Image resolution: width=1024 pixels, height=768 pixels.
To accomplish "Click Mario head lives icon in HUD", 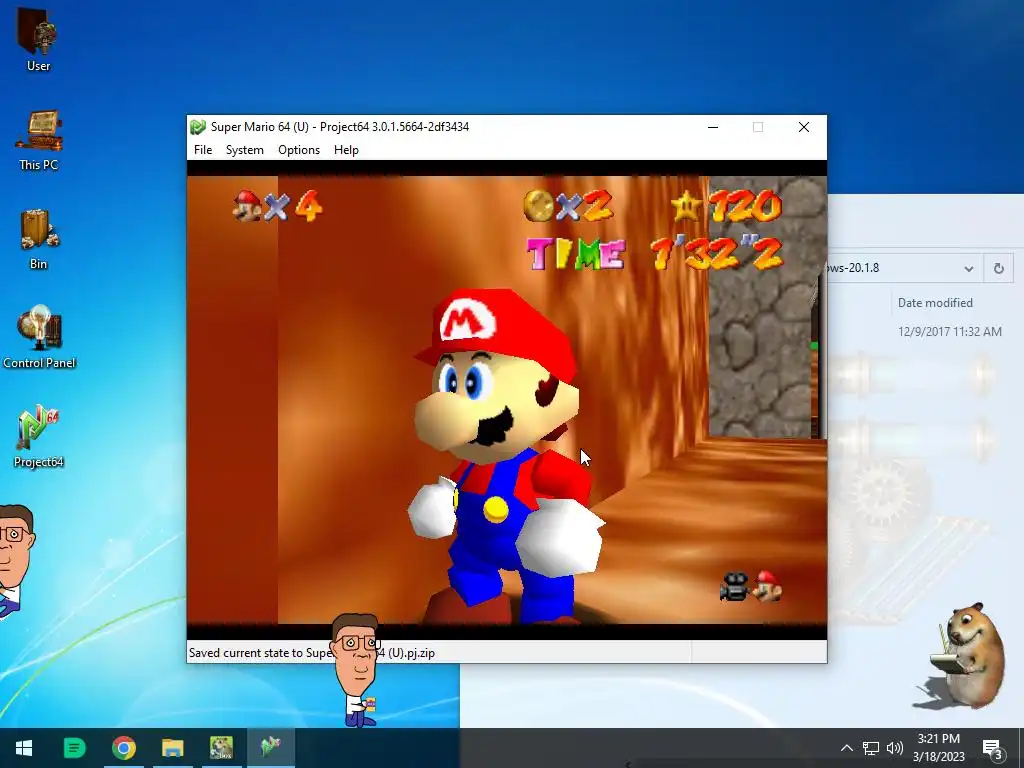I will tap(248, 206).
